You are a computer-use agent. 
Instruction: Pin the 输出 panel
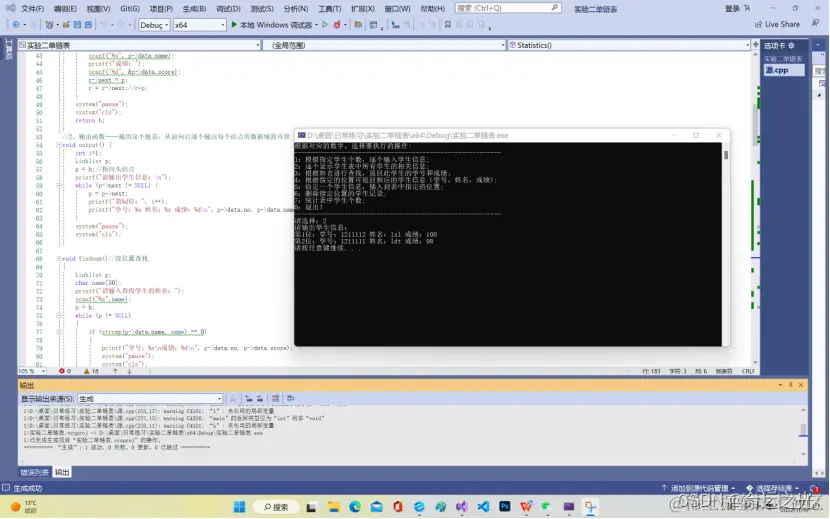click(791, 385)
